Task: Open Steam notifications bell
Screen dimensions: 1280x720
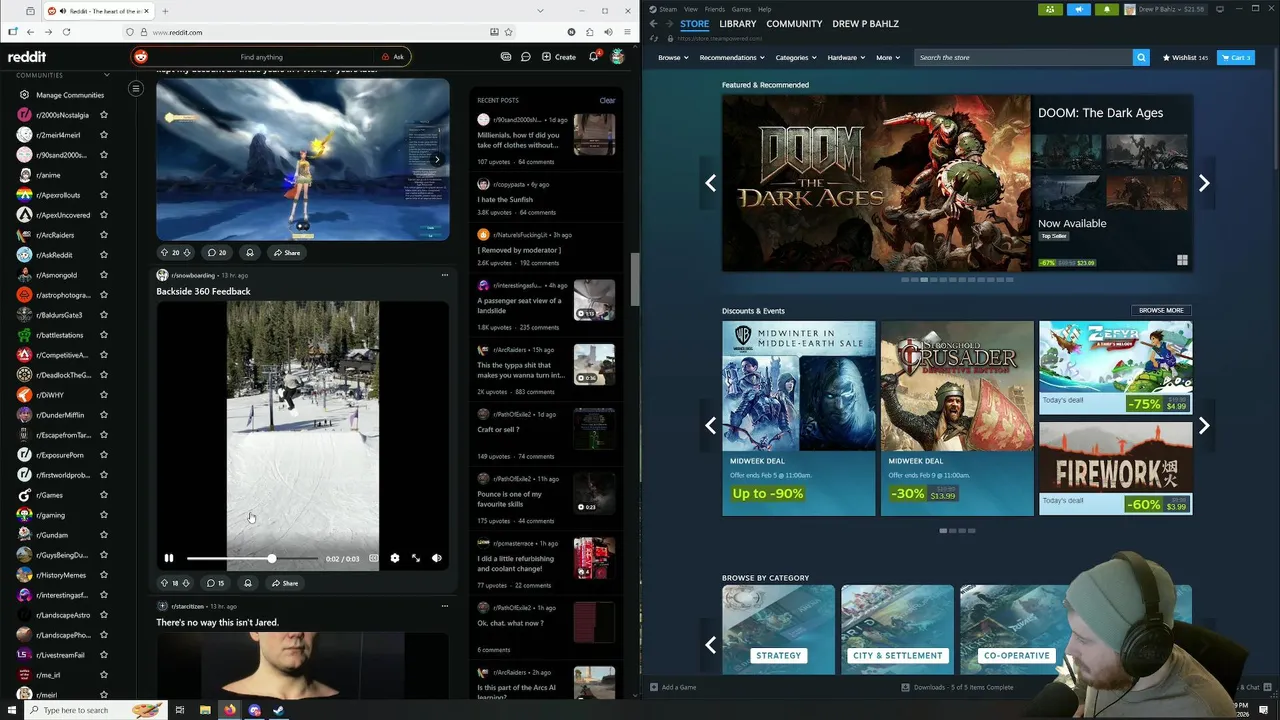Action: (1107, 9)
